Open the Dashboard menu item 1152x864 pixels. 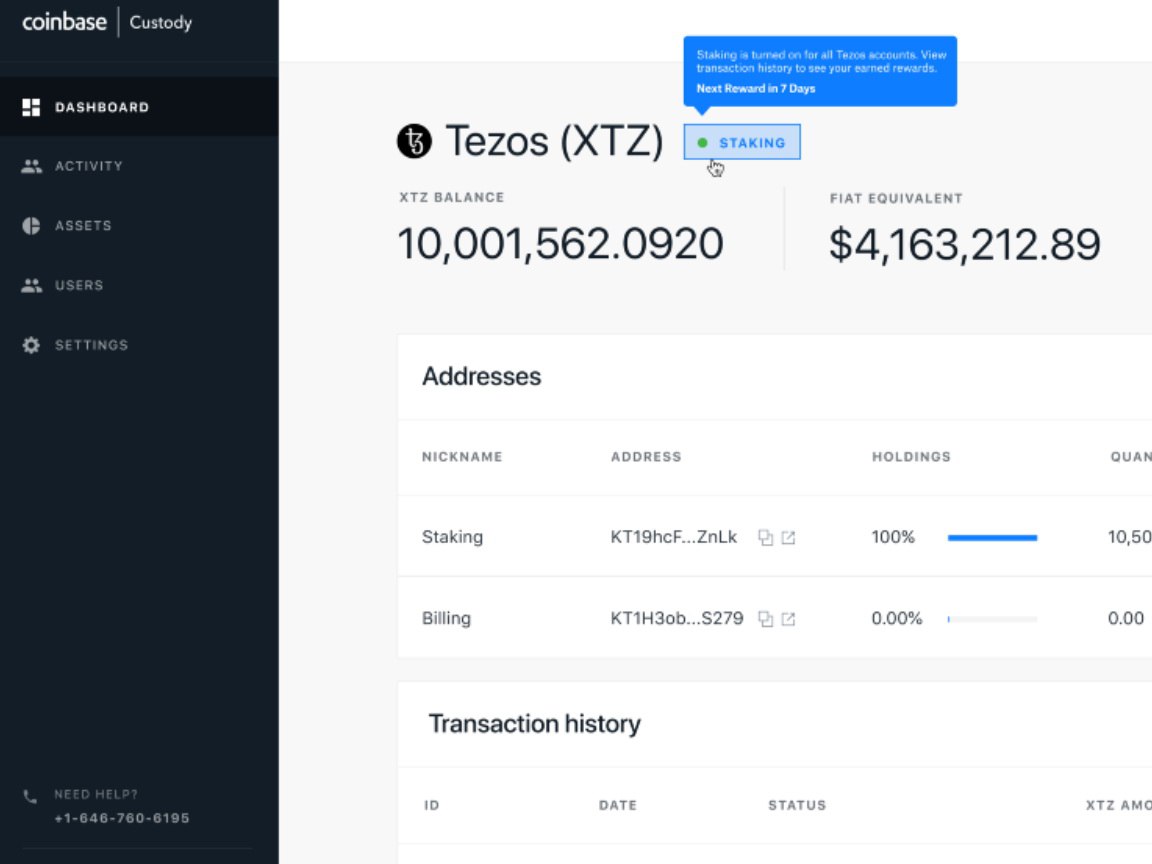point(140,107)
